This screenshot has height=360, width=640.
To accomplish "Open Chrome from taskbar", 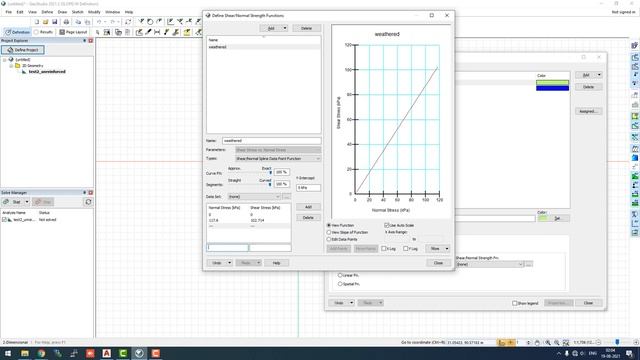I will tap(41, 353).
